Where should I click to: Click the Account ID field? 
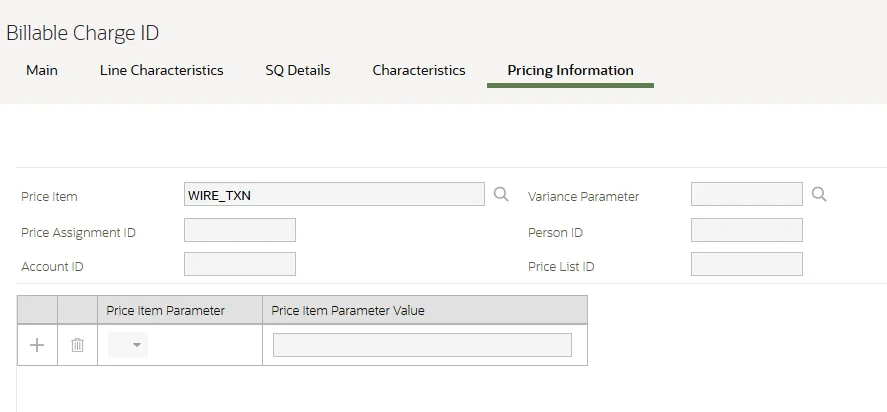pyautogui.click(x=240, y=265)
